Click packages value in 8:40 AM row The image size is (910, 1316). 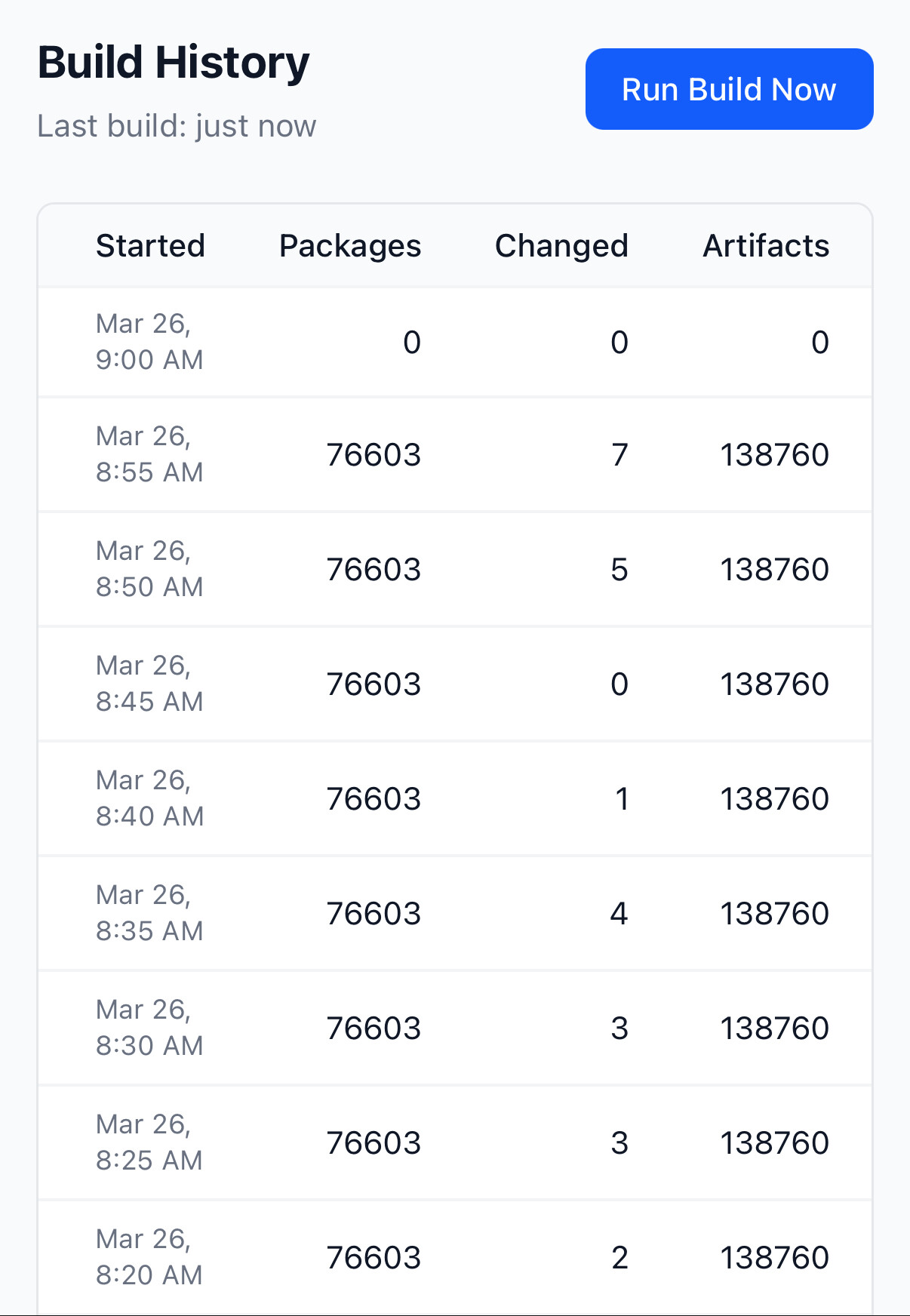374,799
